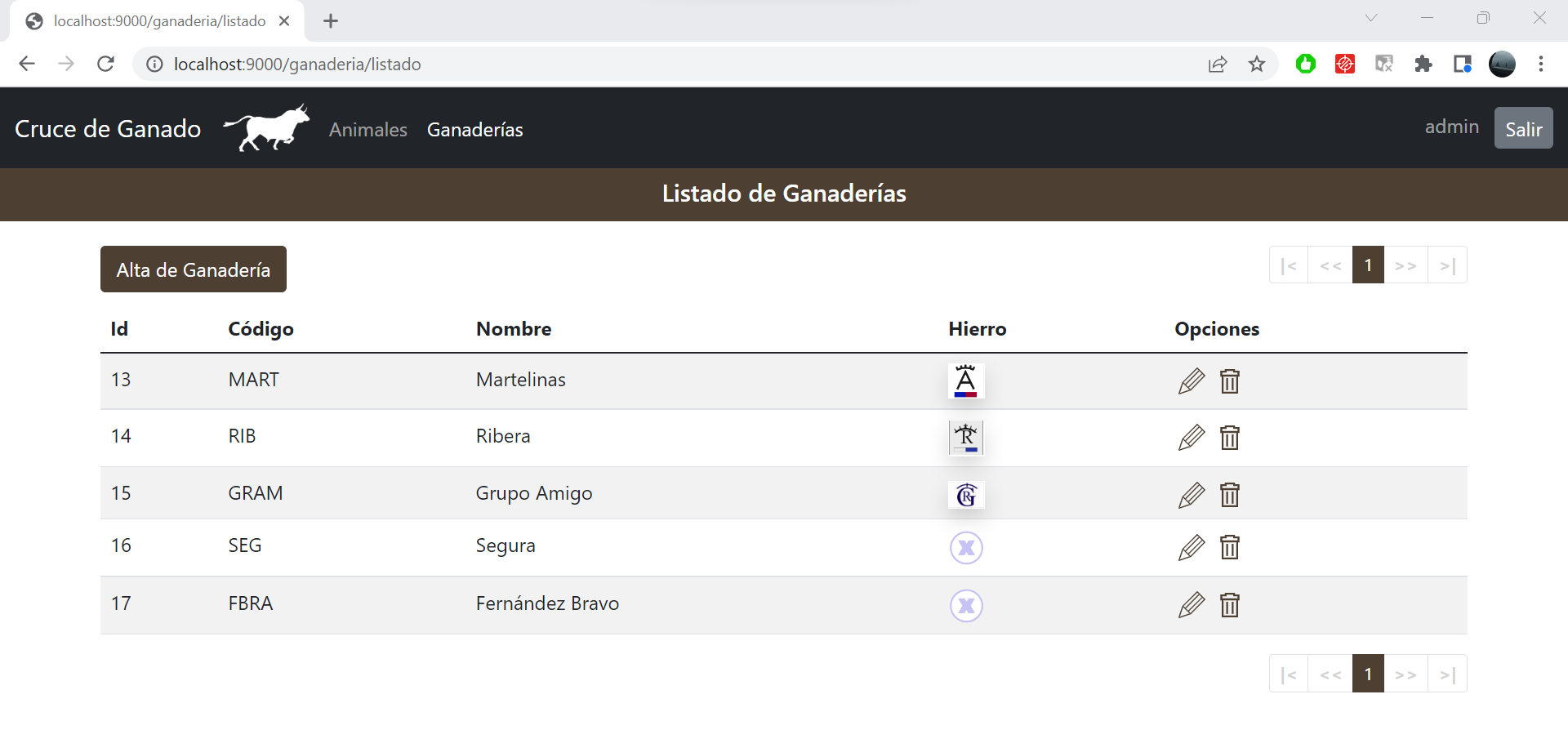This screenshot has height=730, width=1568.
Task: Open the Animales menu item
Action: point(367,130)
